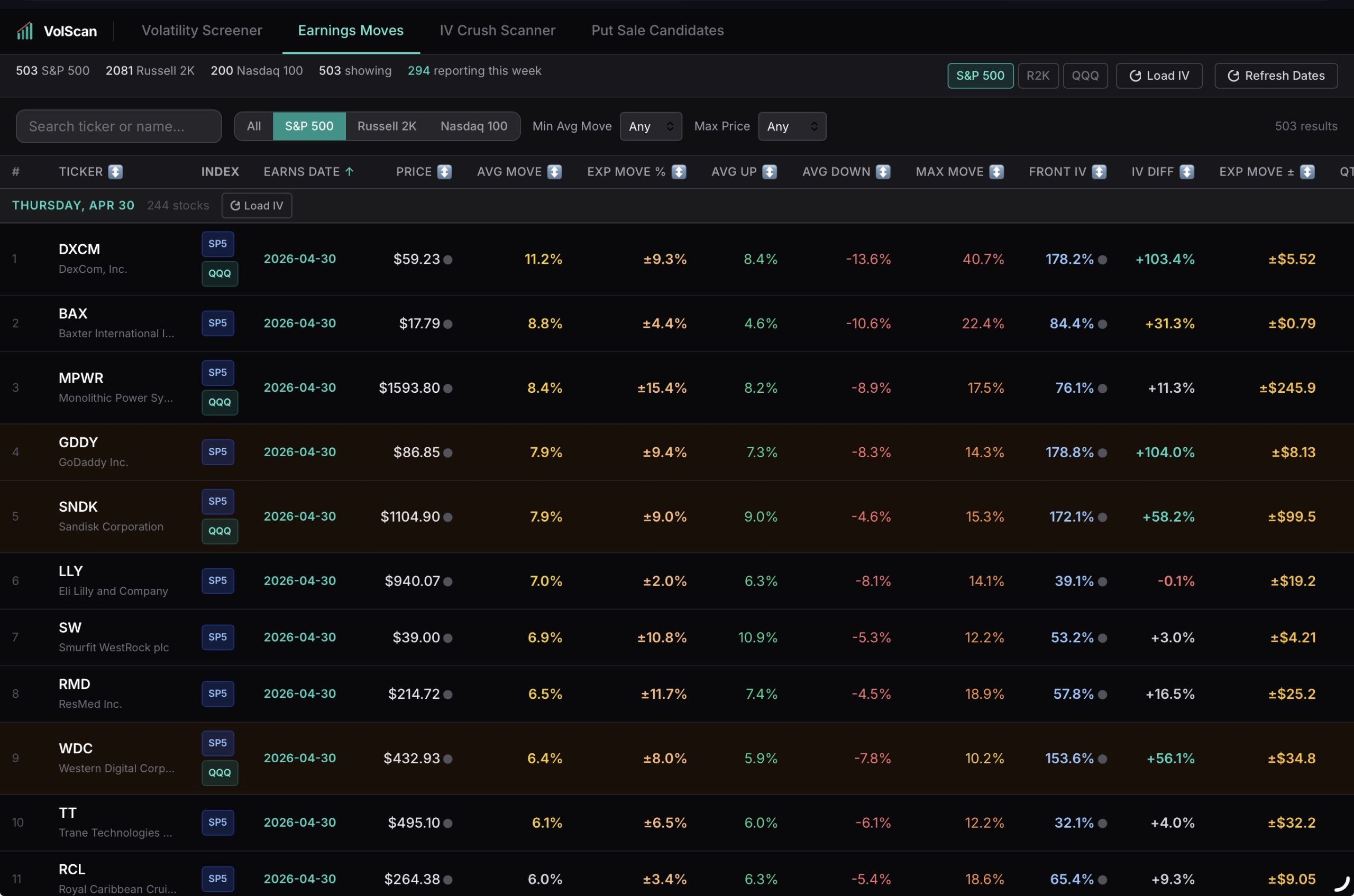Click the RCL max move 18.6%

coord(984,880)
